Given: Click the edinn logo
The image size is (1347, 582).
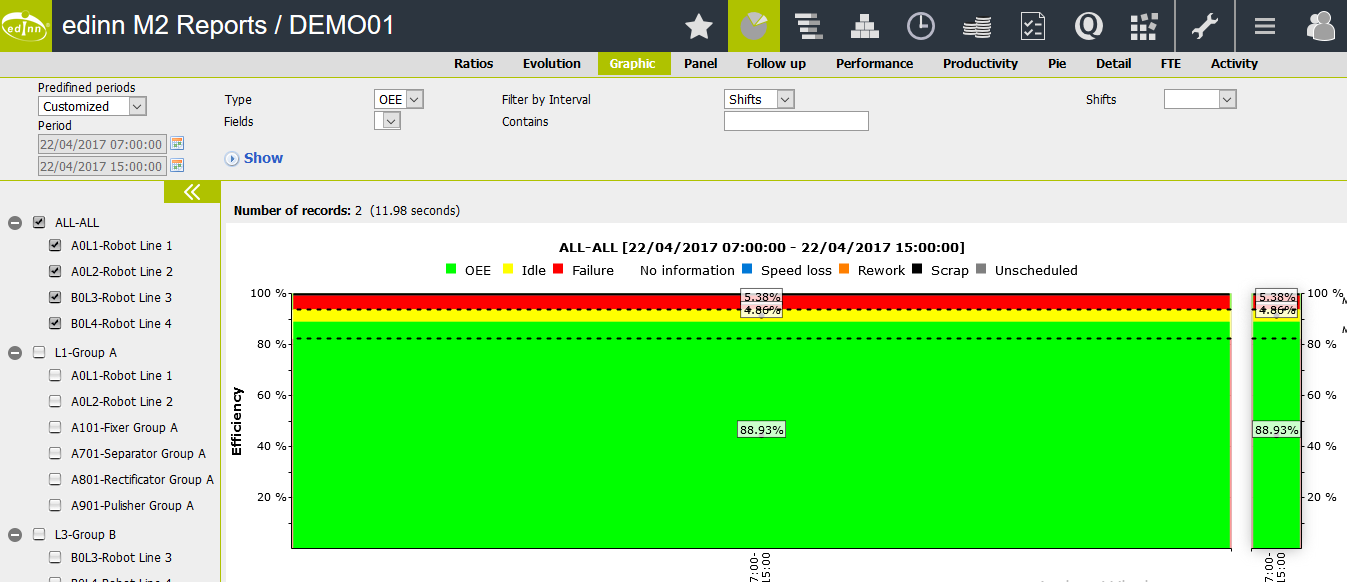Looking at the screenshot, I should 26,26.
